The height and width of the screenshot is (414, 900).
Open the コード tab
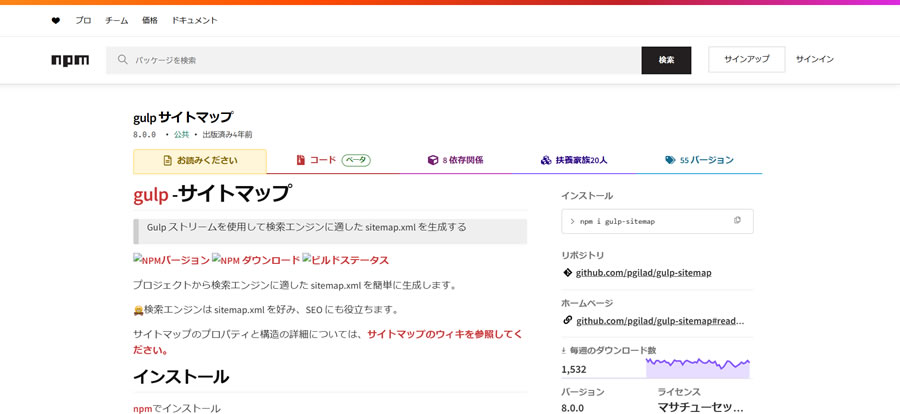333,161
